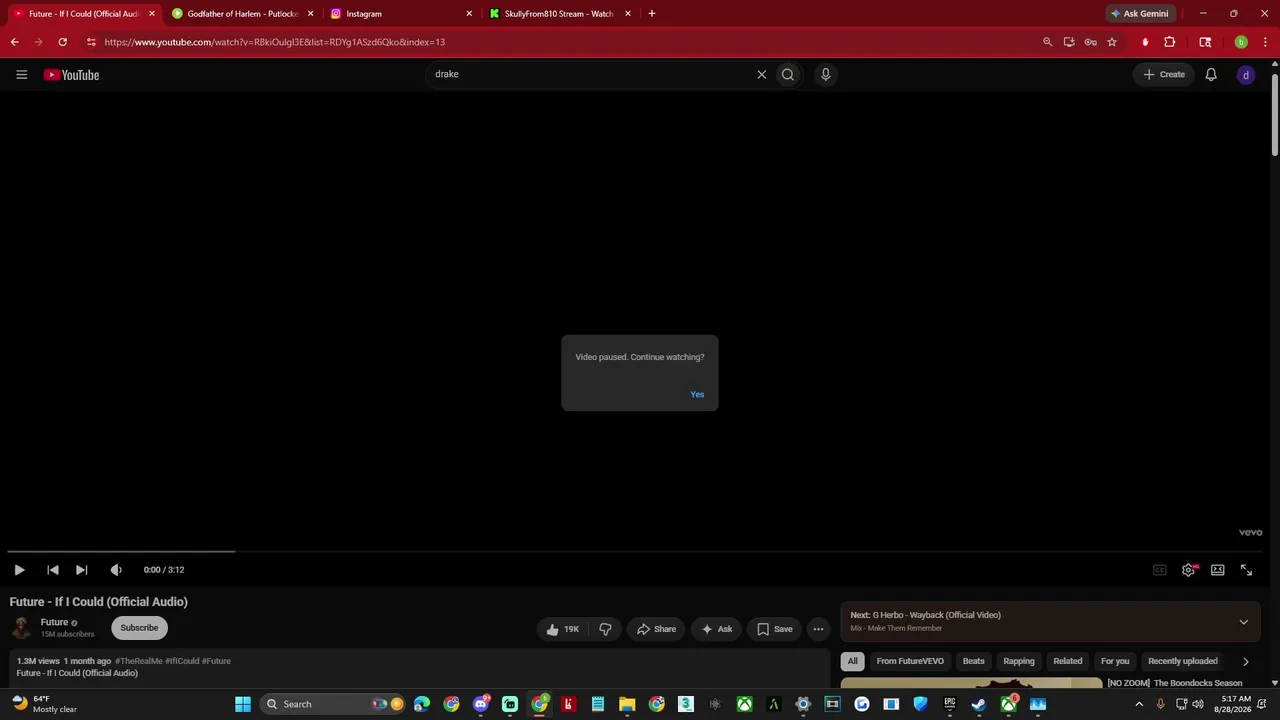Select the All filter chip

[853, 661]
